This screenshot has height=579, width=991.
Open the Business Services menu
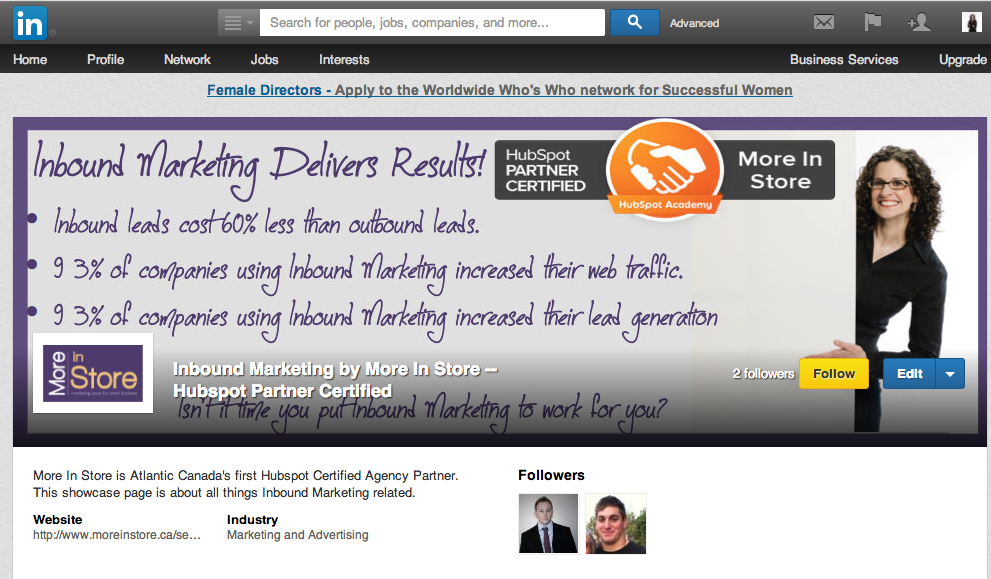844,59
